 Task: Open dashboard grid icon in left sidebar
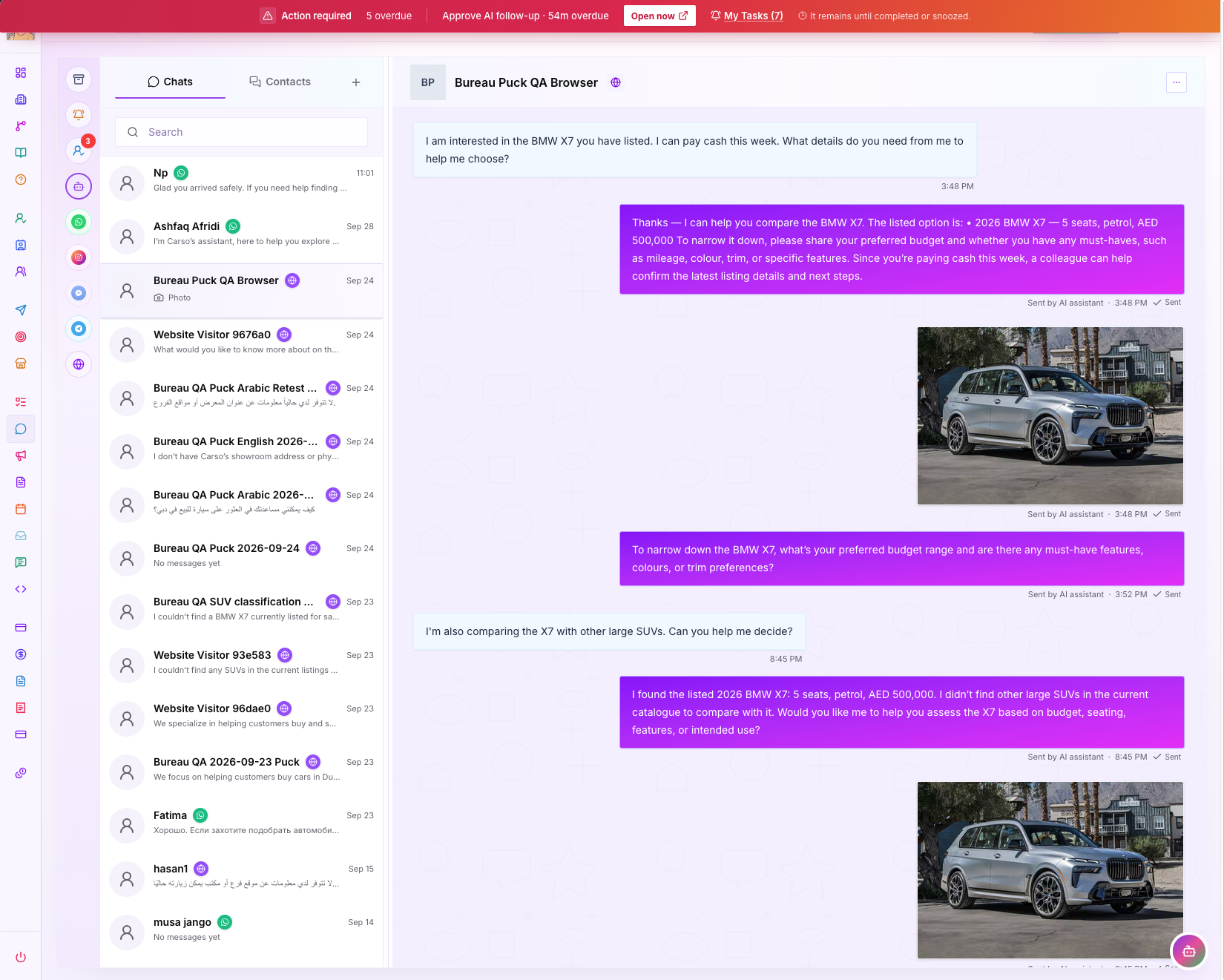[21, 73]
